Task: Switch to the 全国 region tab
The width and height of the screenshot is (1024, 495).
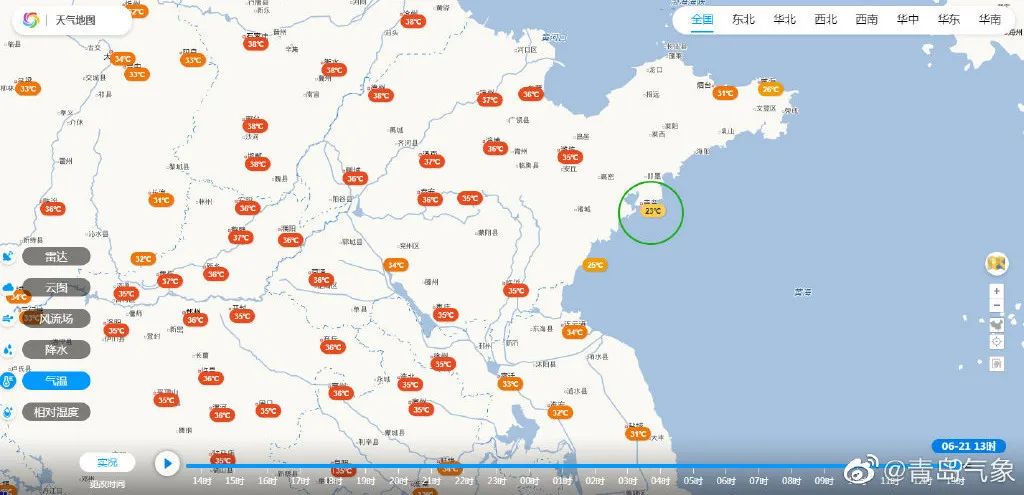Action: [703, 20]
